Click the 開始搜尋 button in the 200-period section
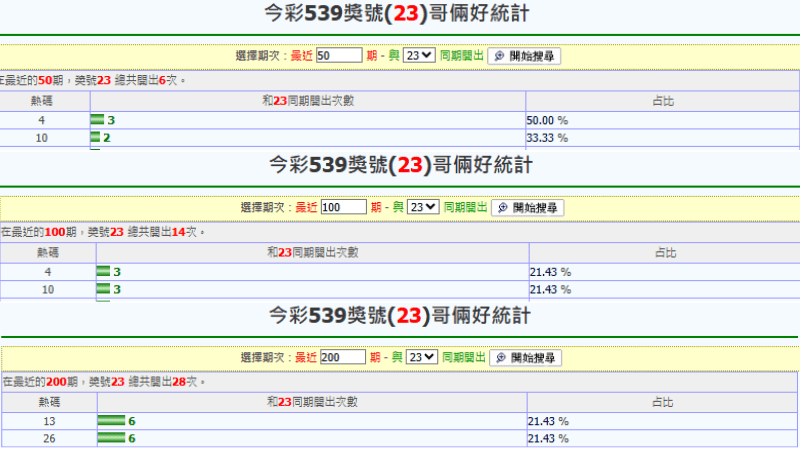This screenshot has height=450, width=800. (x=526, y=358)
